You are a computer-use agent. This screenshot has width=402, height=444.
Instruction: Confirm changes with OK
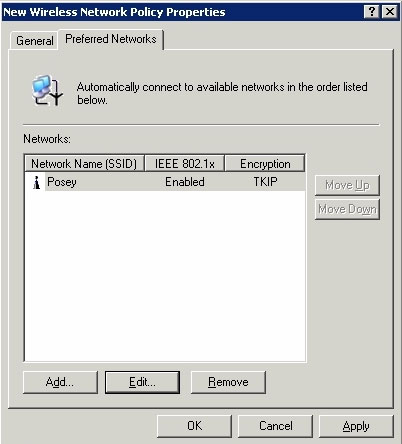[x=194, y=426]
